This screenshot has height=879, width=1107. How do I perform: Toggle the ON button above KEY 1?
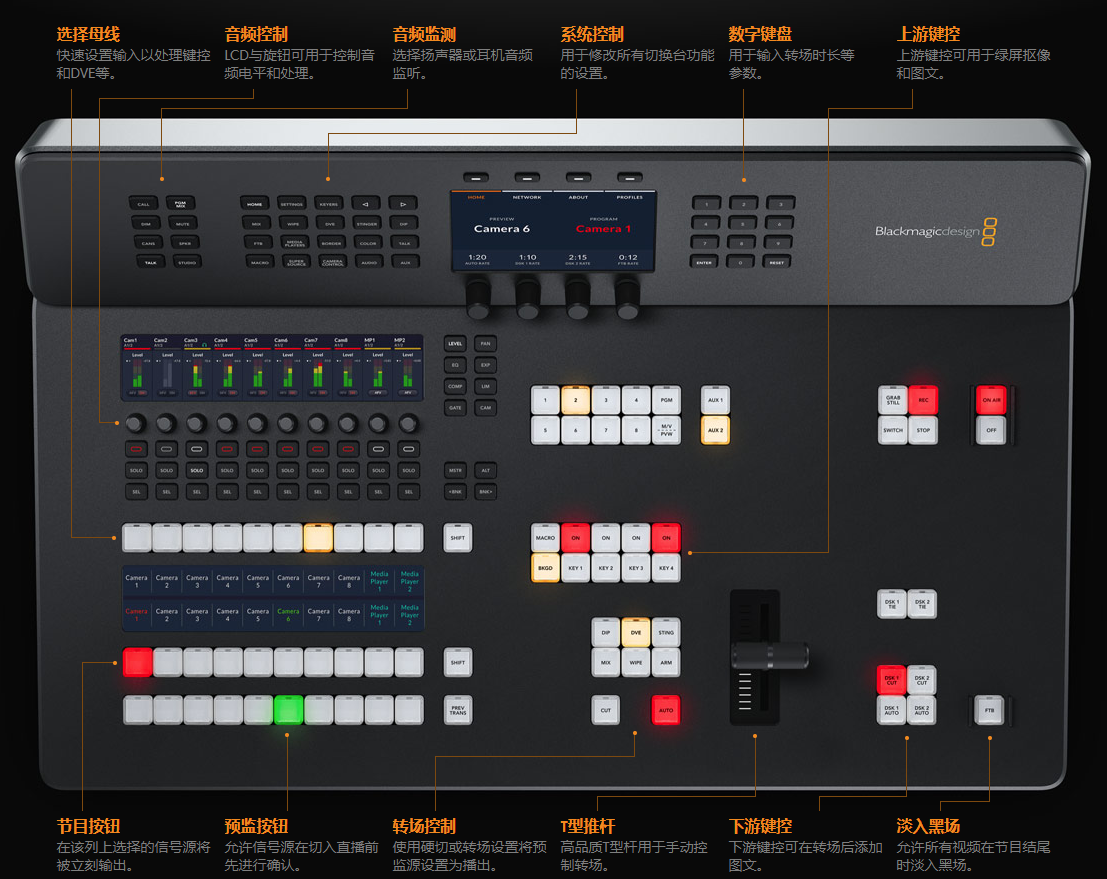click(x=575, y=538)
